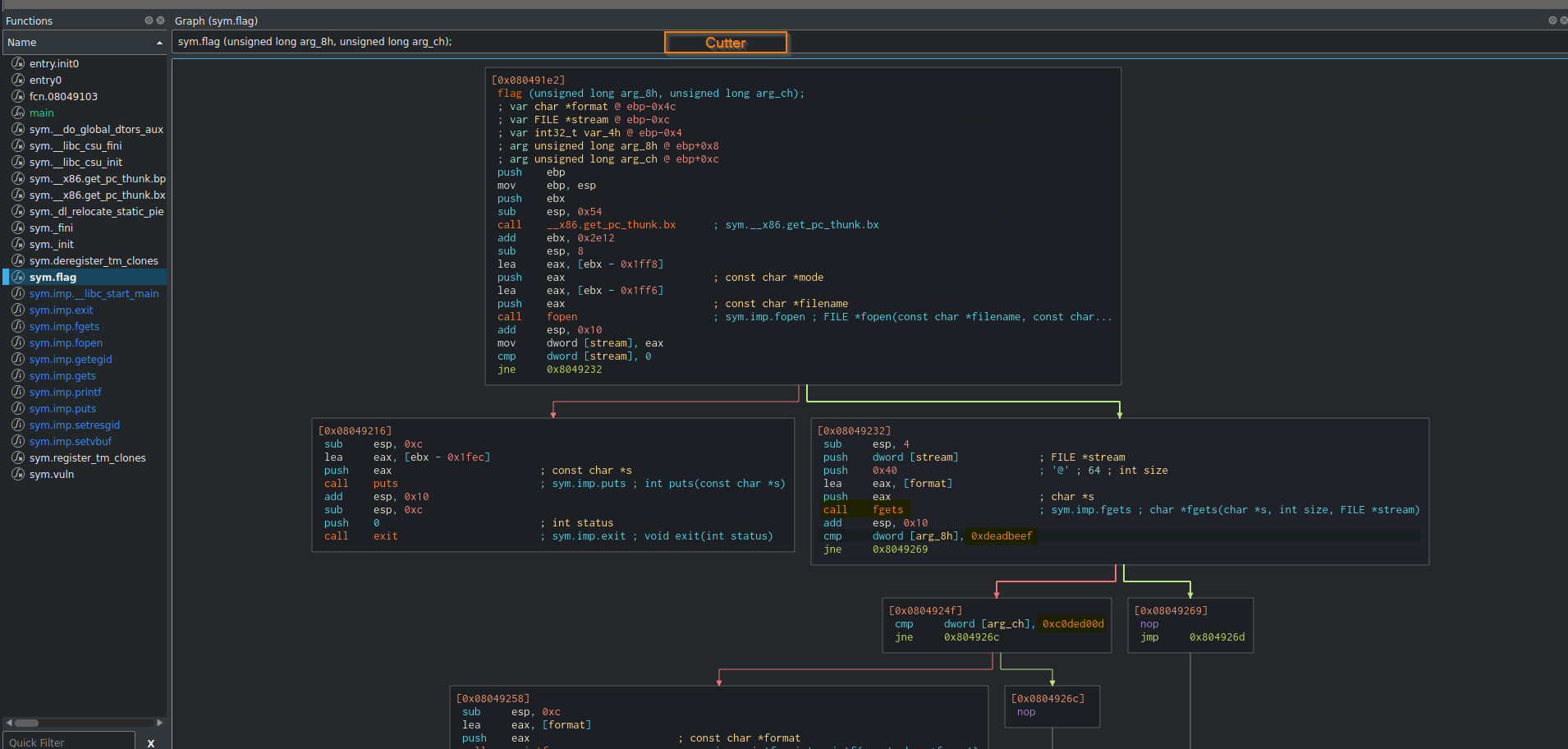Toggle sort order on the Name column header

coord(85,42)
